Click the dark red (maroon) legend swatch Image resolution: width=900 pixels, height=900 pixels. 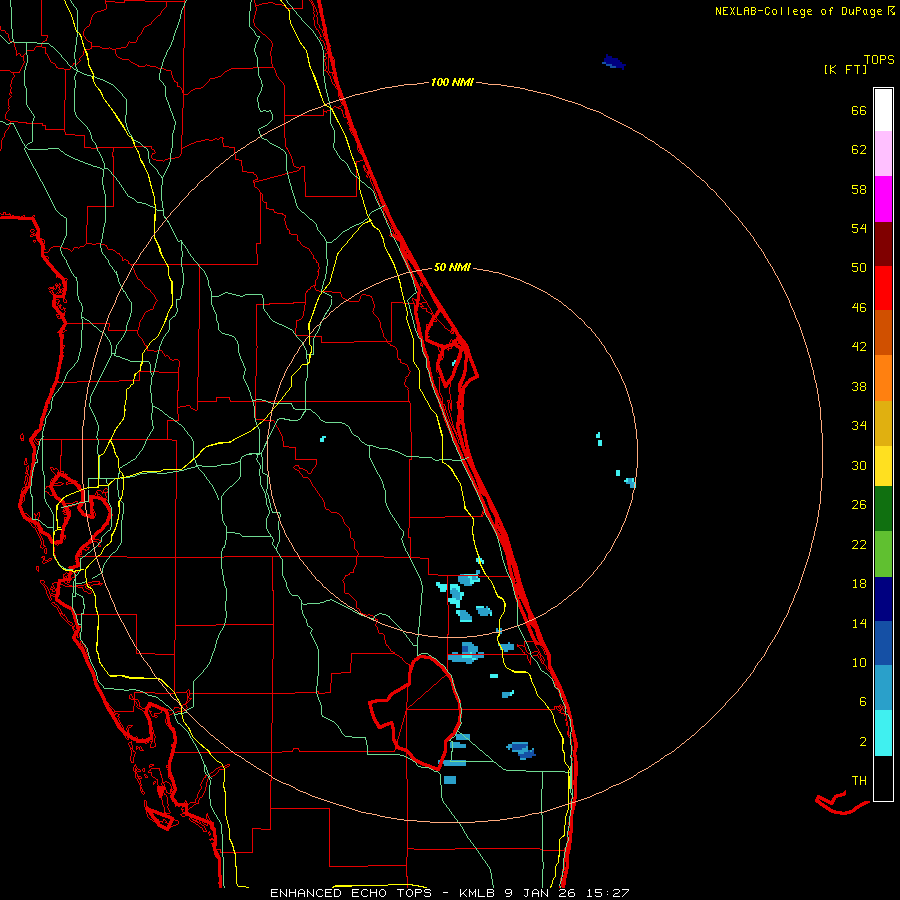coord(883,244)
